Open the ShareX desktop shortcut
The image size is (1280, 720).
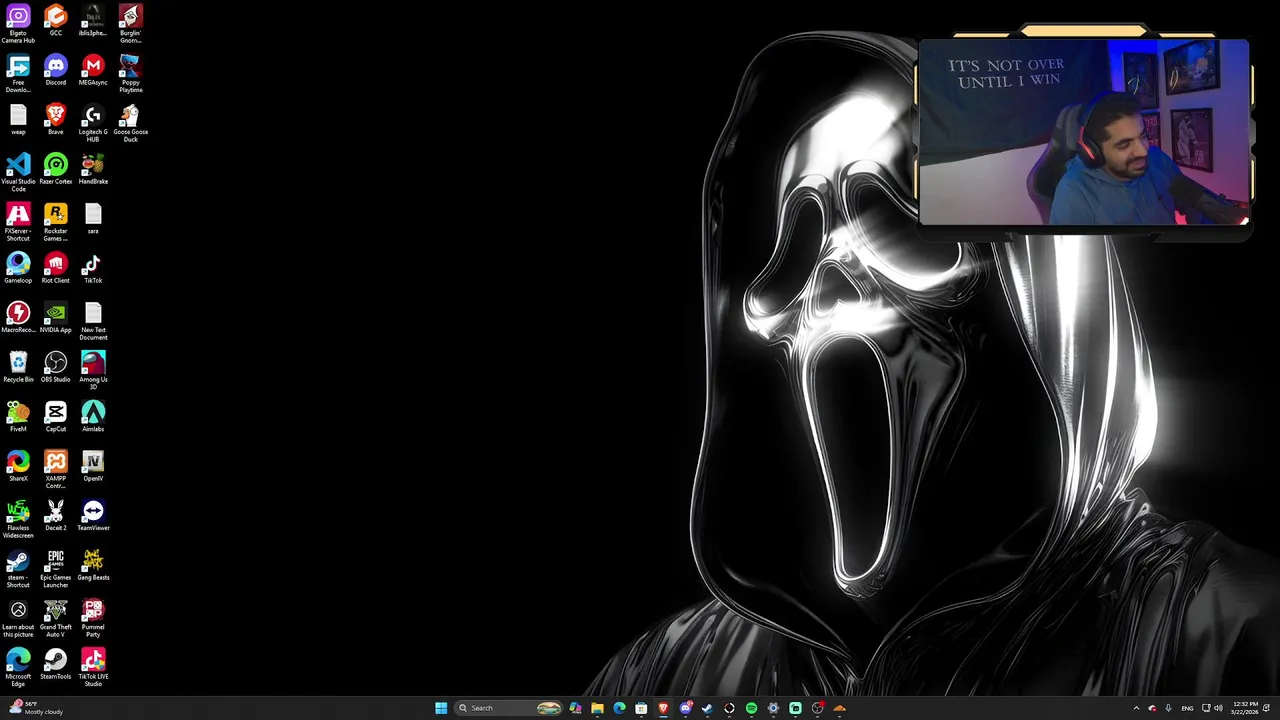[18, 467]
